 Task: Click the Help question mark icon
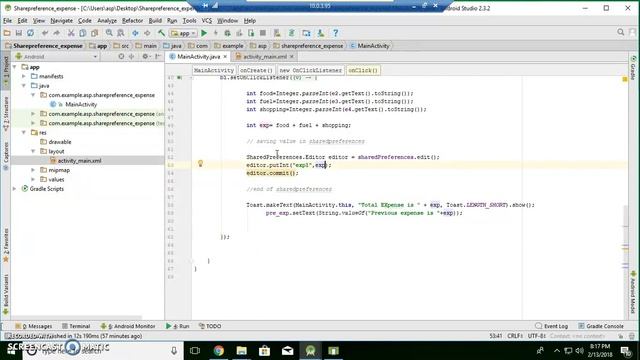point(335,33)
